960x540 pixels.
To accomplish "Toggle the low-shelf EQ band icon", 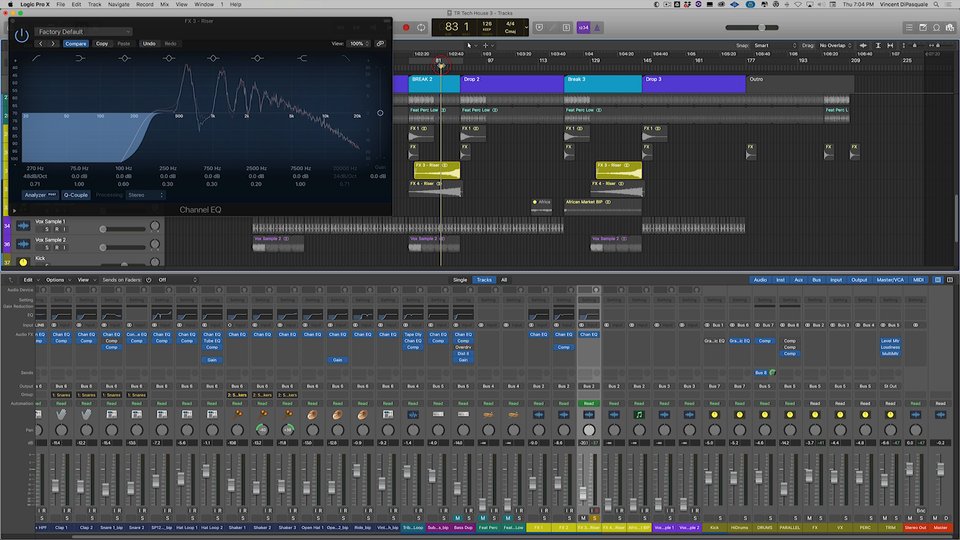I will (x=80, y=58).
